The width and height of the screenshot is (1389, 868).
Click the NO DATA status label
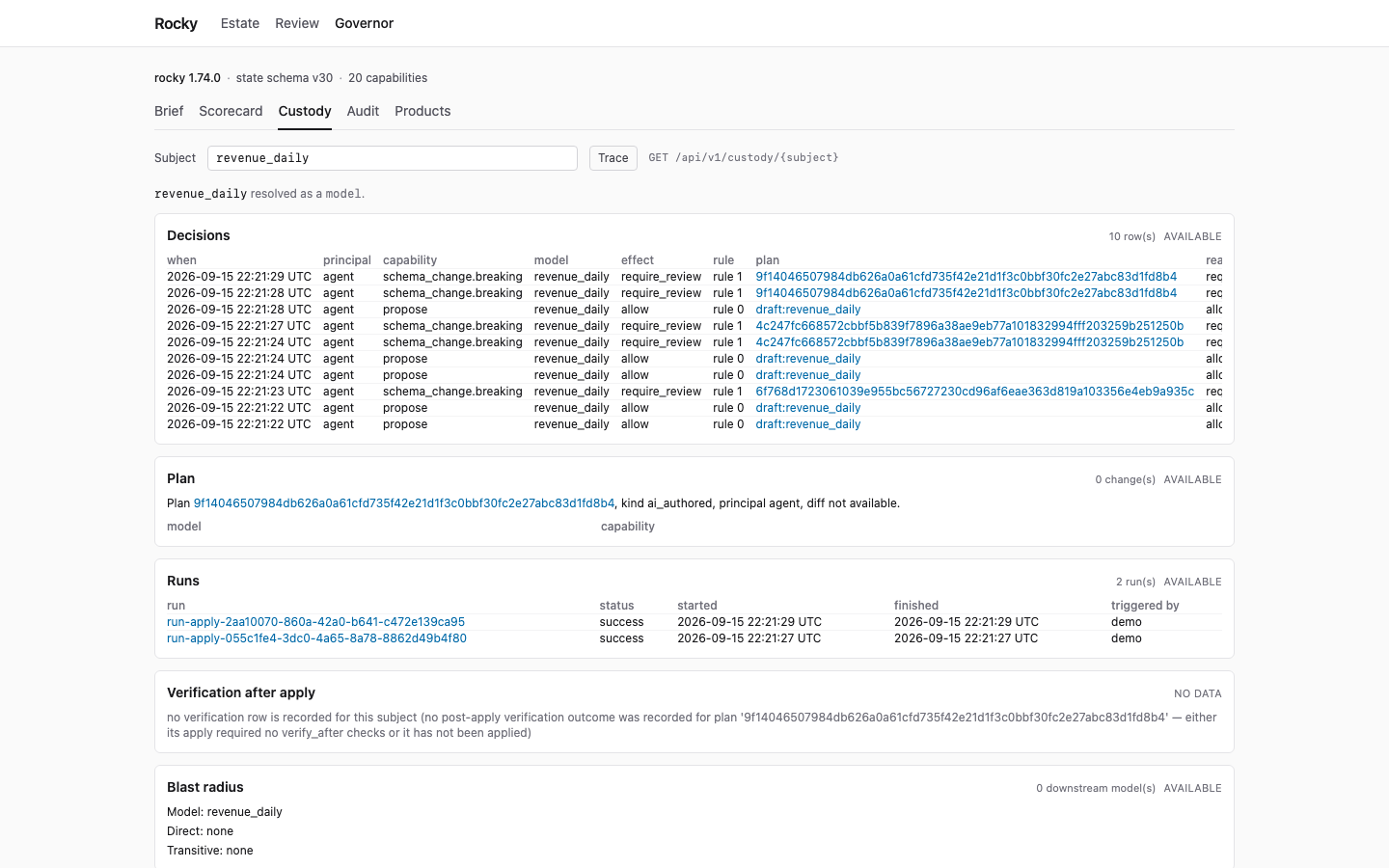[x=1198, y=693]
